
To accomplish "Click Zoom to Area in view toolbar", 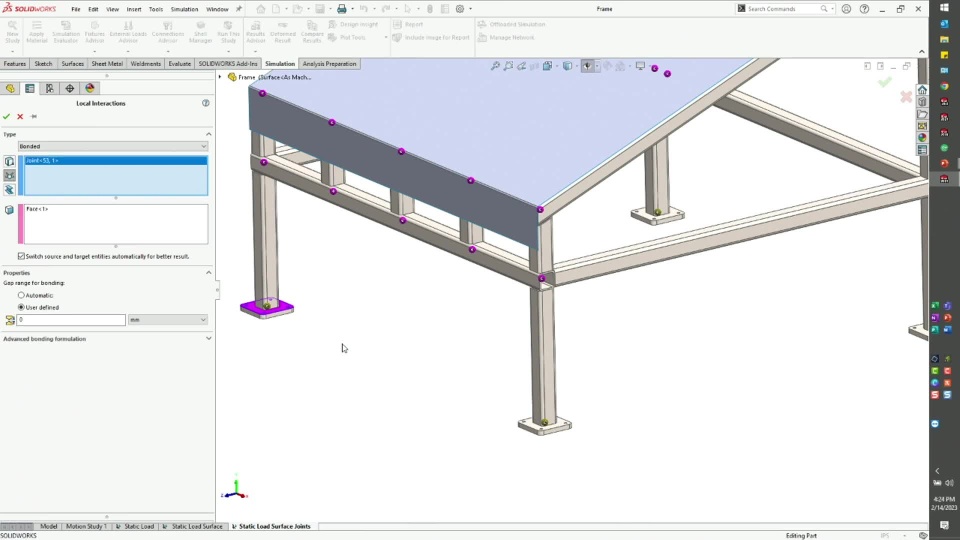I will coord(508,66).
